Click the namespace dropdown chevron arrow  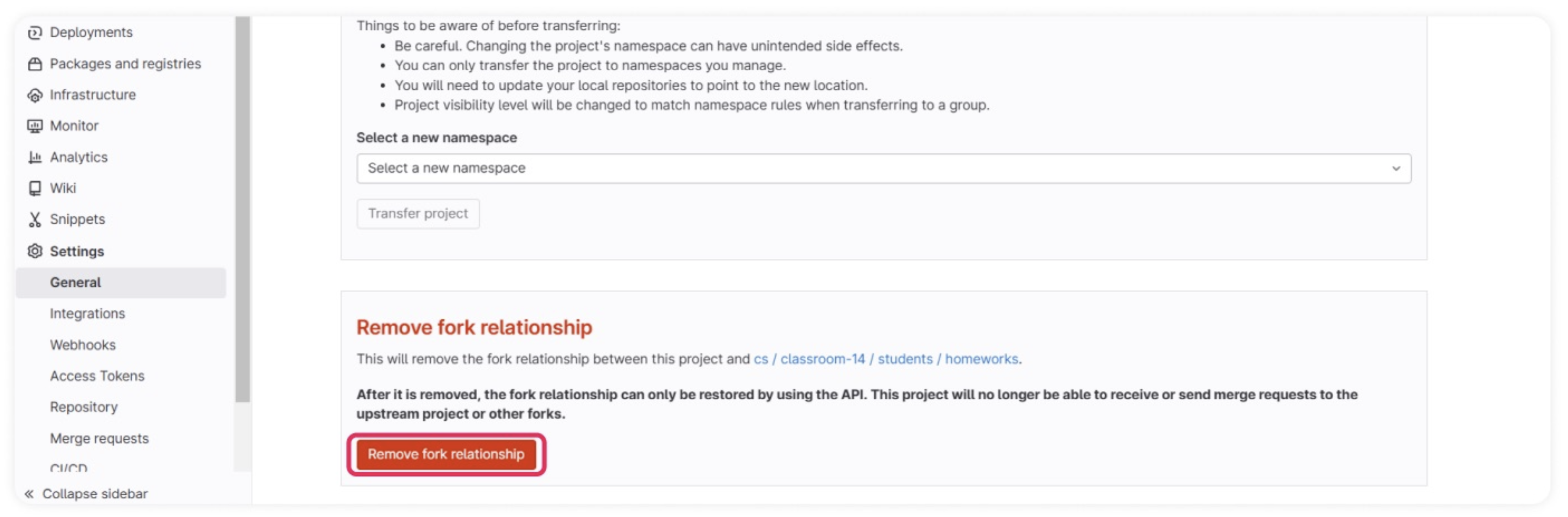(x=1396, y=169)
